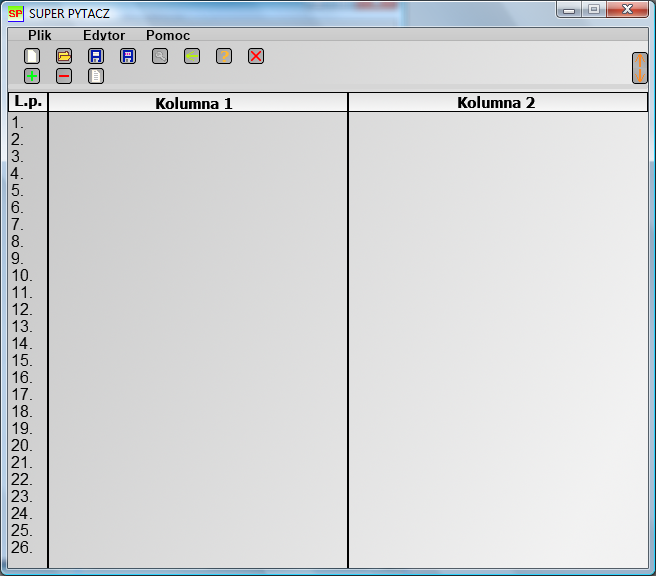Click the lined document icon in second toolbar row
The width and height of the screenshot is (656, 576).
pos(96,76)
